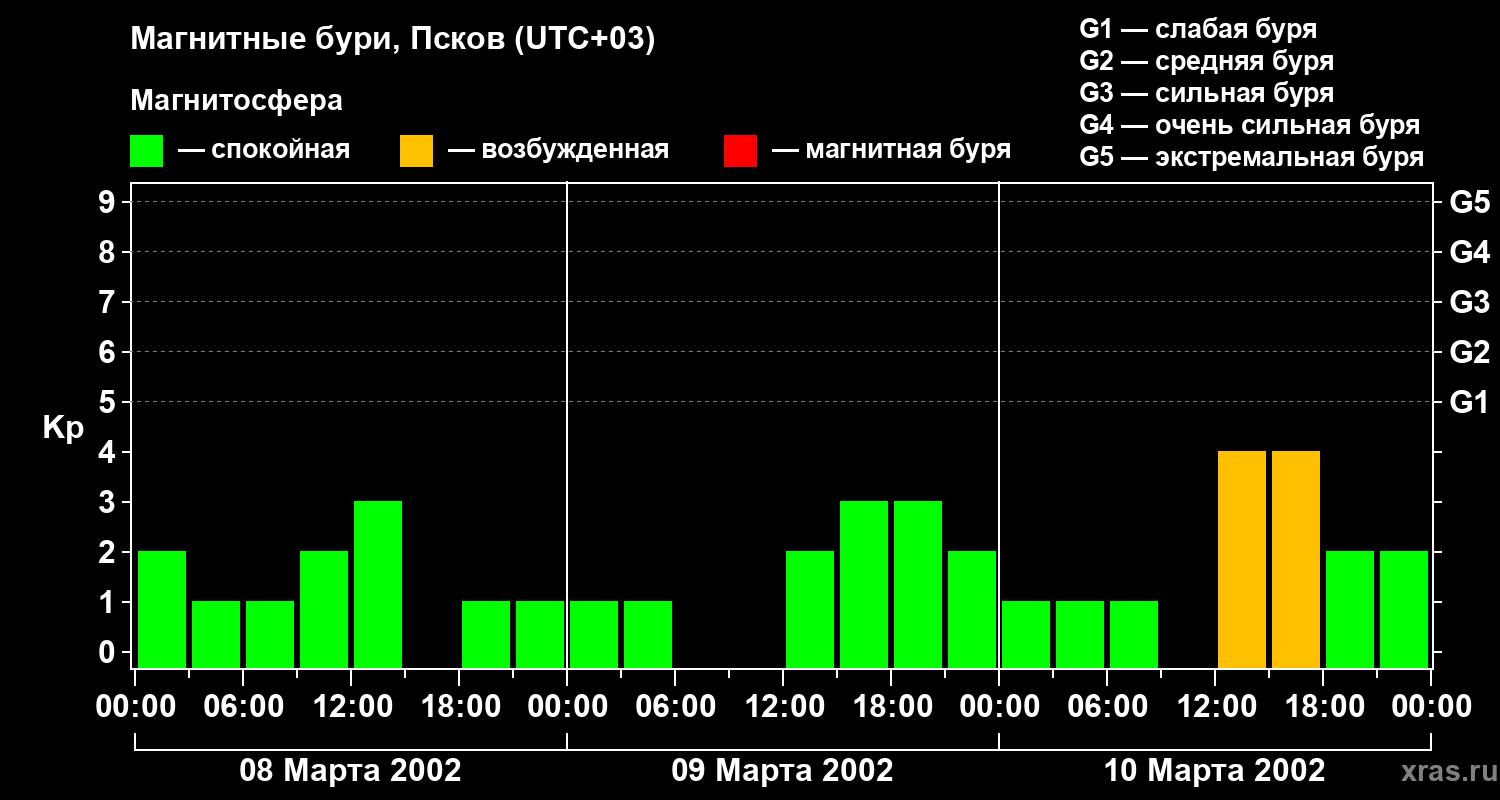The width and height of the screenshot is (1500, 800).
Task: Click the '— возбужденная' legend label
Action: click(558, 150)
